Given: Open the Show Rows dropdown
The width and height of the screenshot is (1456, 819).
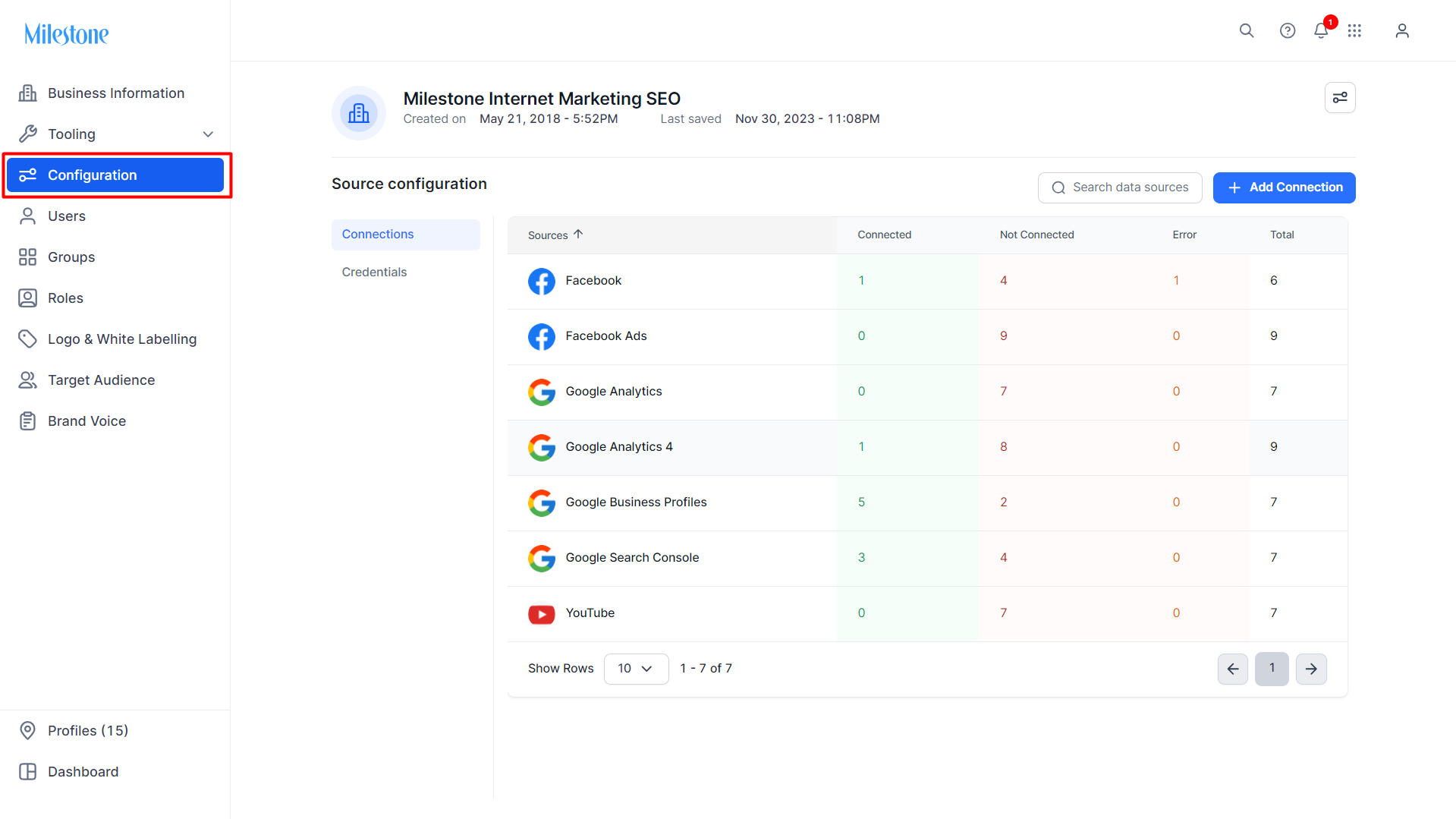Looking at the screenshot, I should tap(636, 669).
